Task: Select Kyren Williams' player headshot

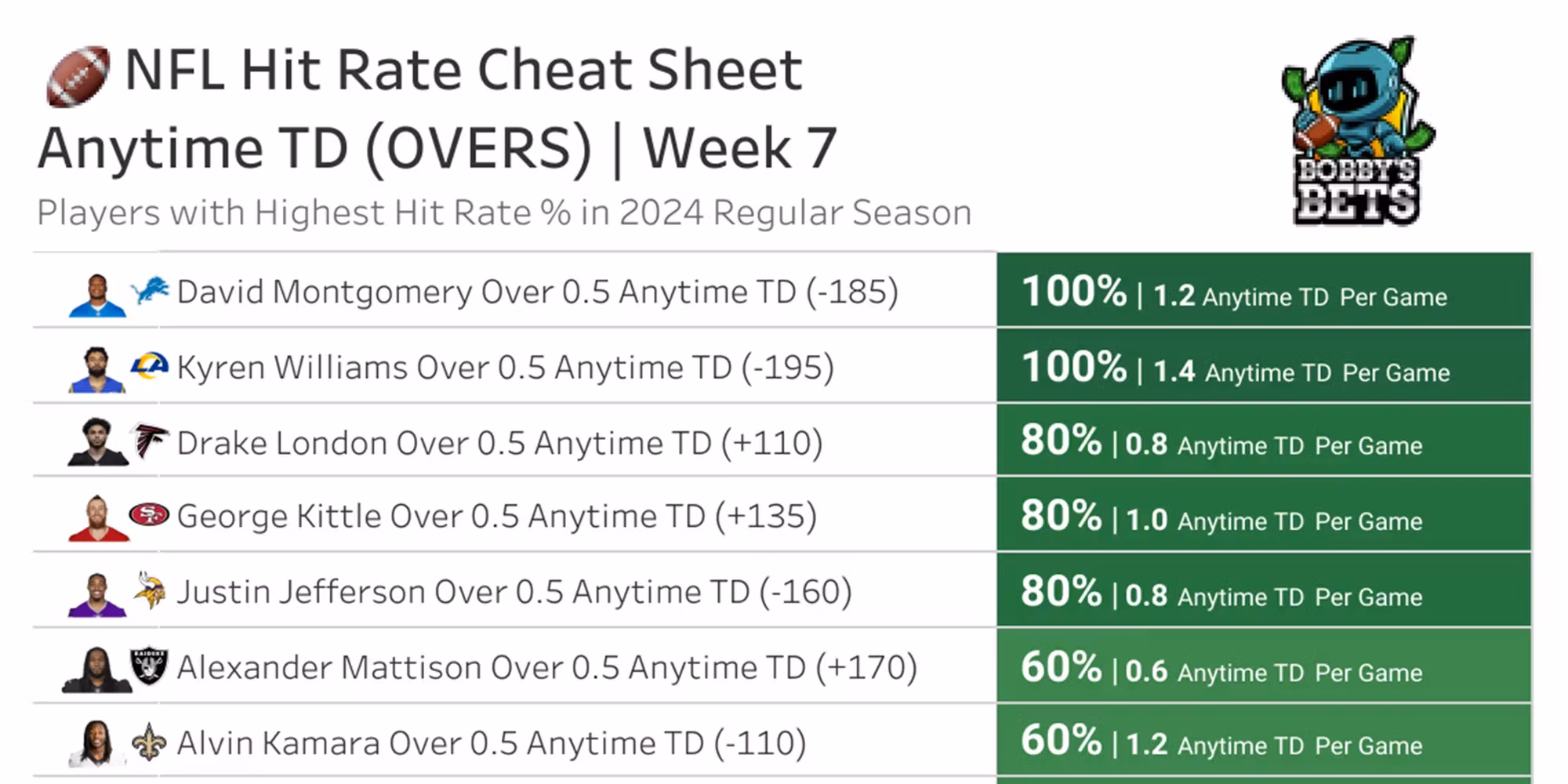Action: (97, 370)
